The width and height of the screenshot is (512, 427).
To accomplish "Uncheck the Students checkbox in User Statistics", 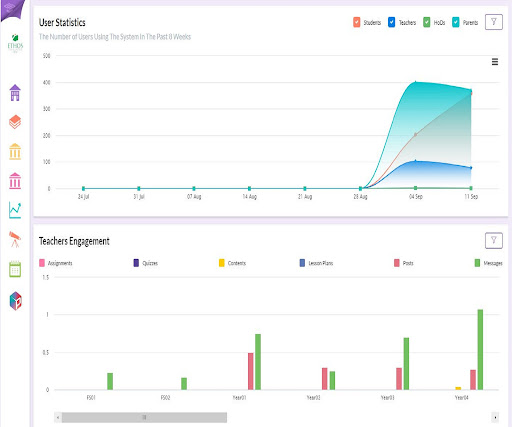I will (357, 22).
